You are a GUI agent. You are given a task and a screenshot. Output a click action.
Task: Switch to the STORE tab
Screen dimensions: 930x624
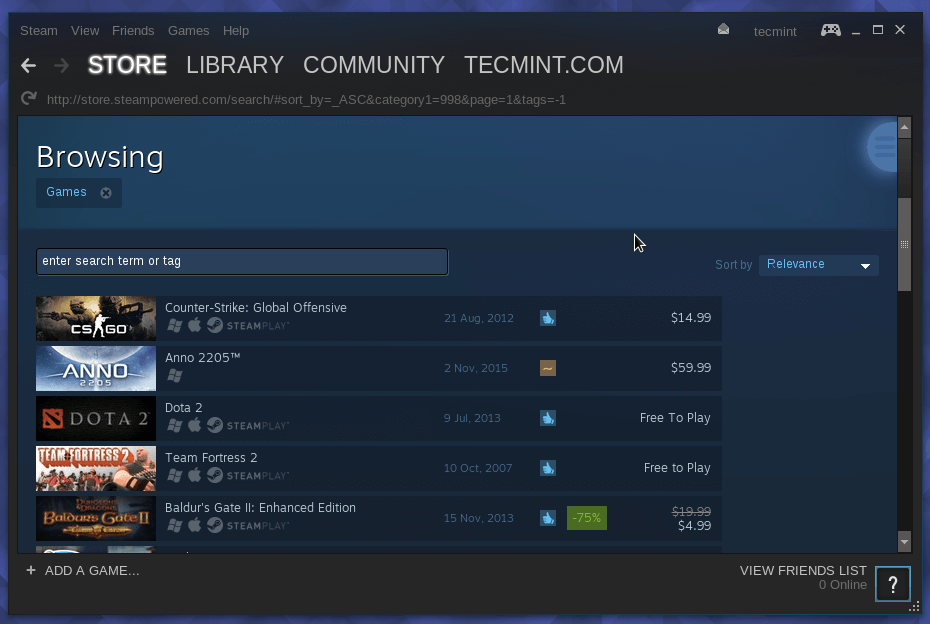(x=127, y=65)
